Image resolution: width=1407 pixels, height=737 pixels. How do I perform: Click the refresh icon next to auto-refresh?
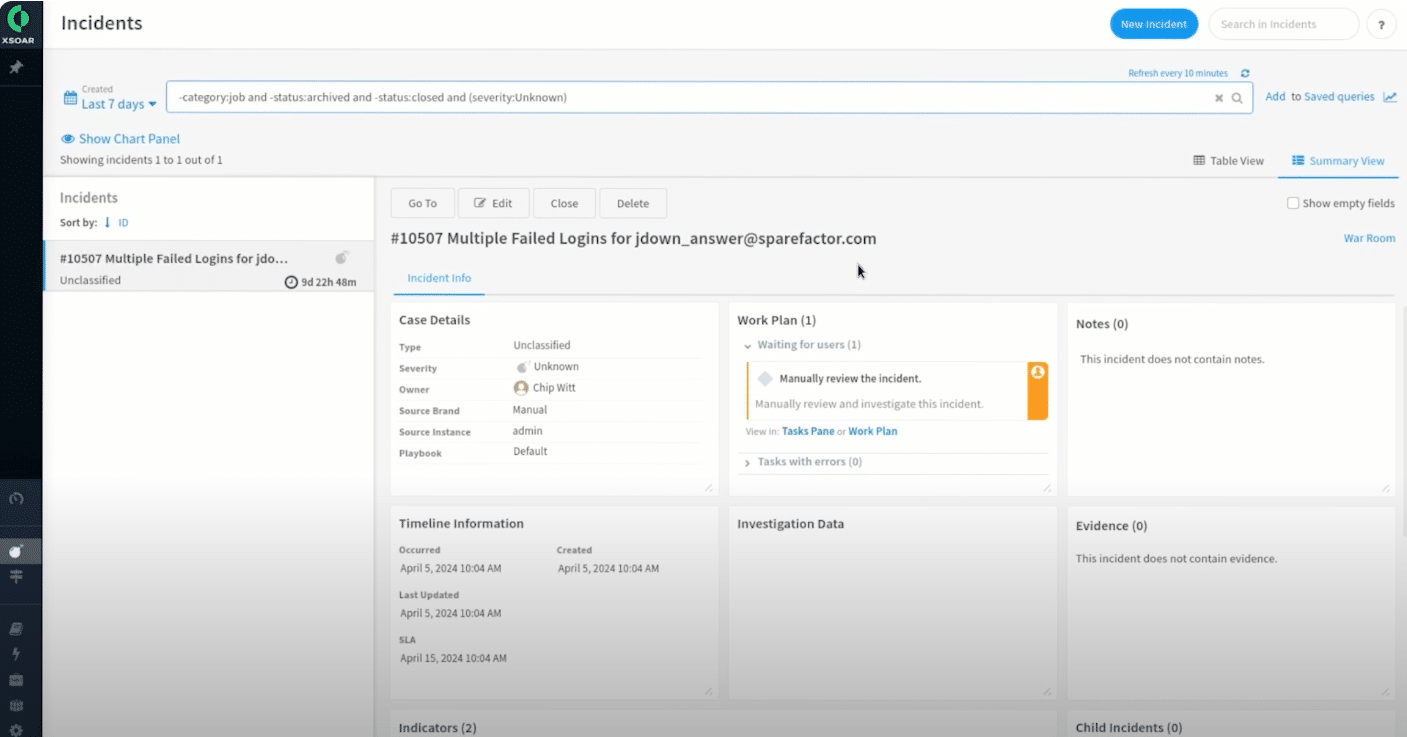(x=1245, y=73)
